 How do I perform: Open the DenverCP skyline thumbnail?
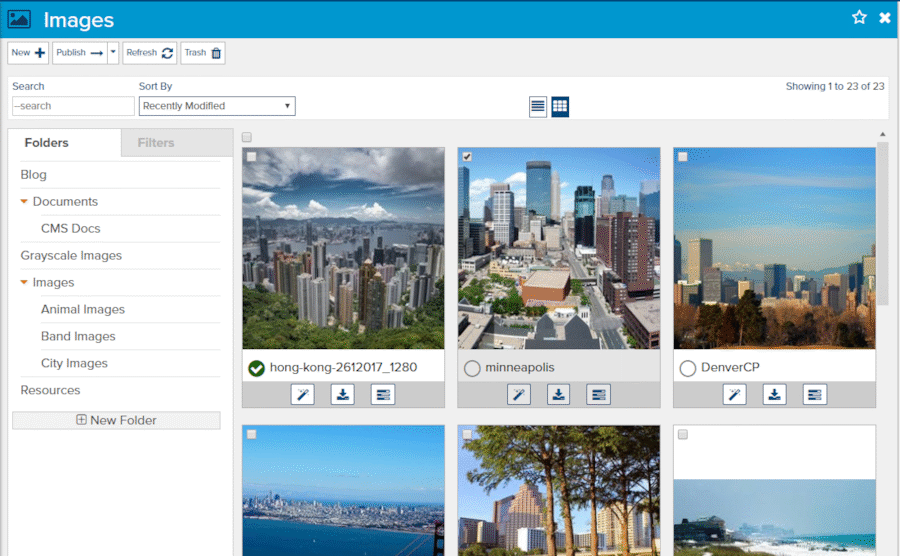pyautogui.click(x=774, y=248)
